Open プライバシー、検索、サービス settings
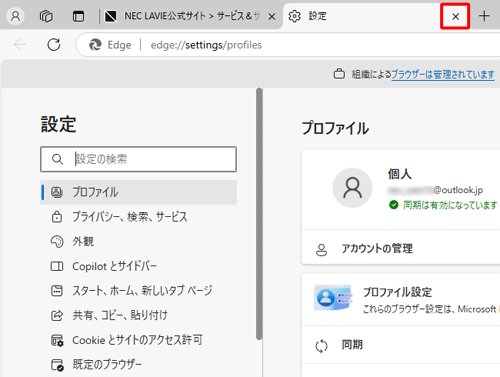Viewport: 500px width, 377px height. pos(139,217)
